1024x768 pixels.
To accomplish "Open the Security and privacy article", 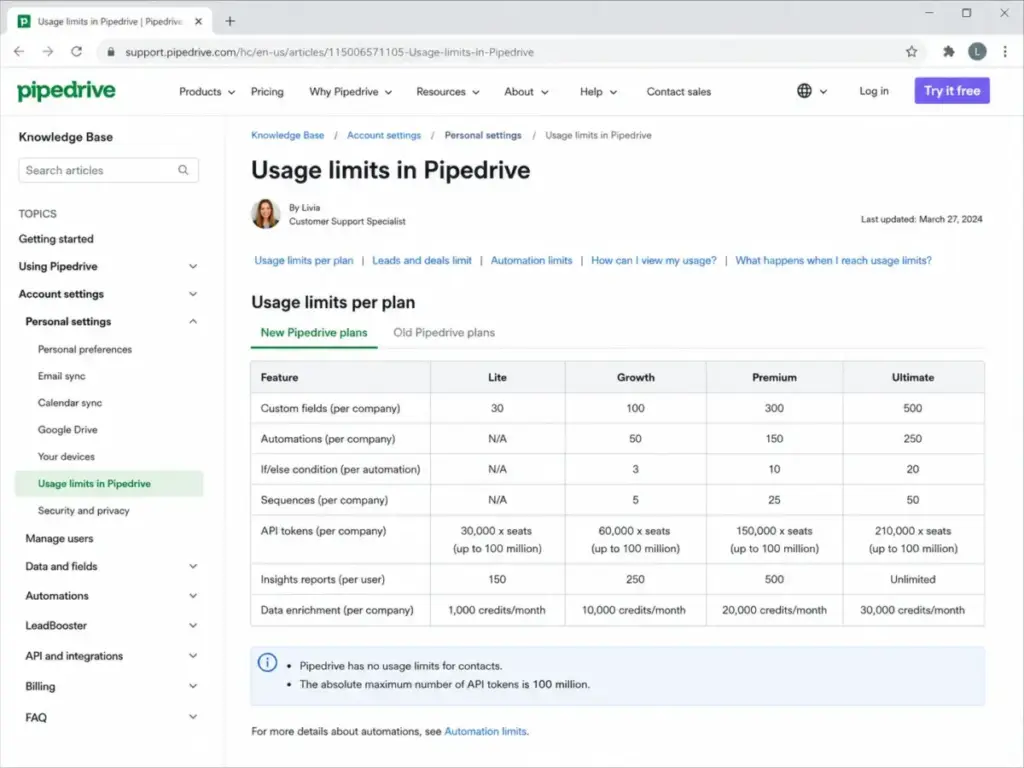I will (84, 511).
